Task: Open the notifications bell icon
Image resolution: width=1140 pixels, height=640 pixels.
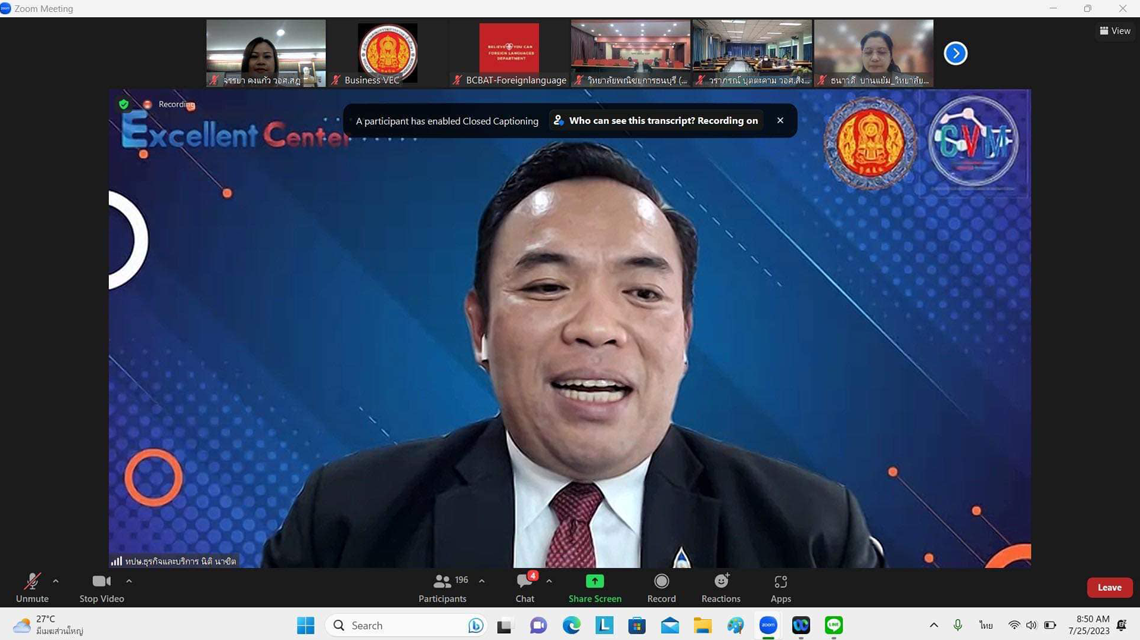Action: [1122, 625]
